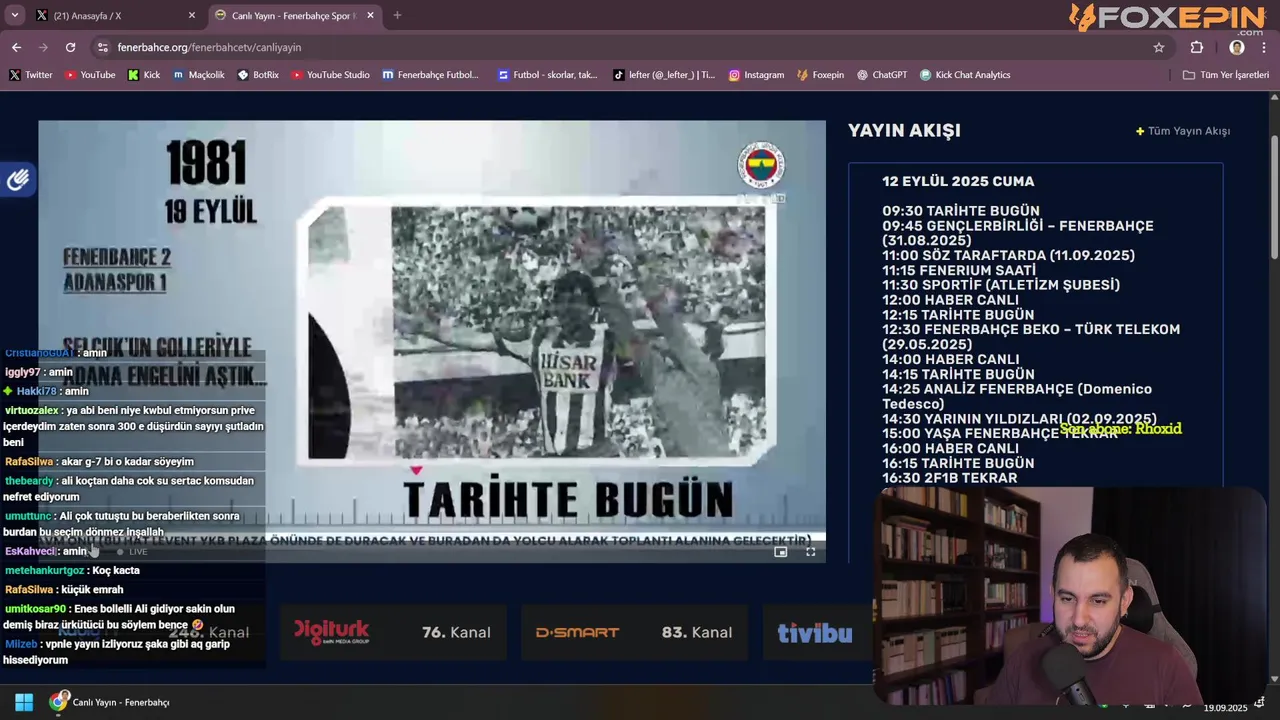
Task: Click the YAYIN AKIŞI heading
Action: 904,131
